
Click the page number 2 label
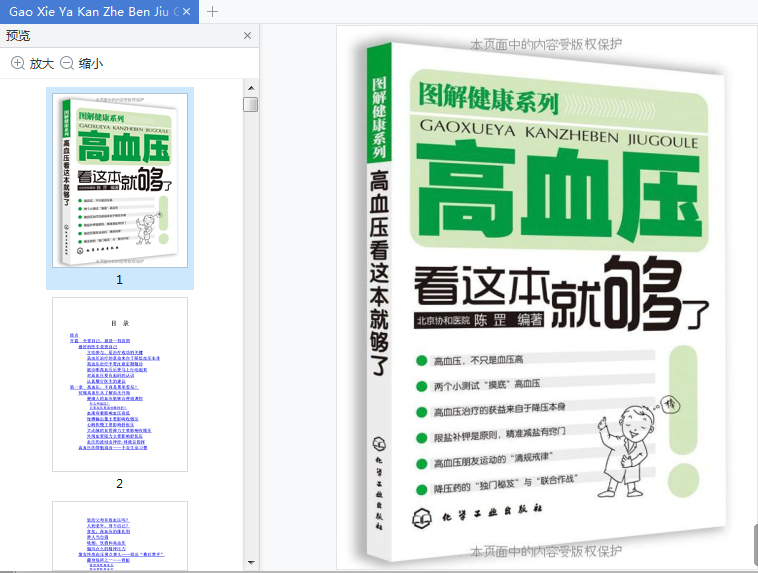click(x=119, y=484)
